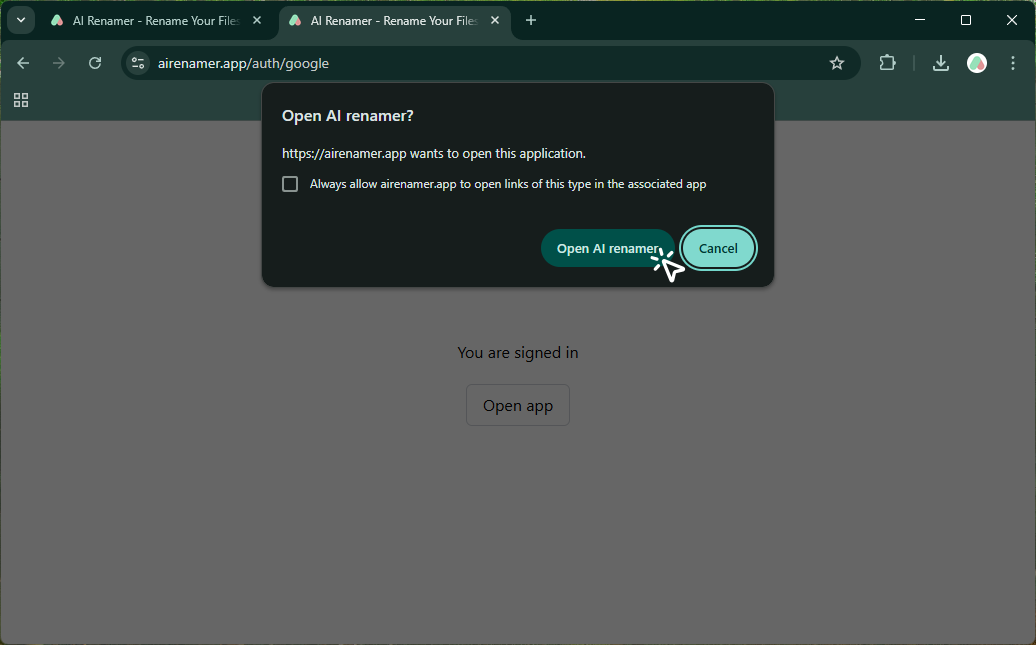
Task: Reload the current page
Action: 95,62
